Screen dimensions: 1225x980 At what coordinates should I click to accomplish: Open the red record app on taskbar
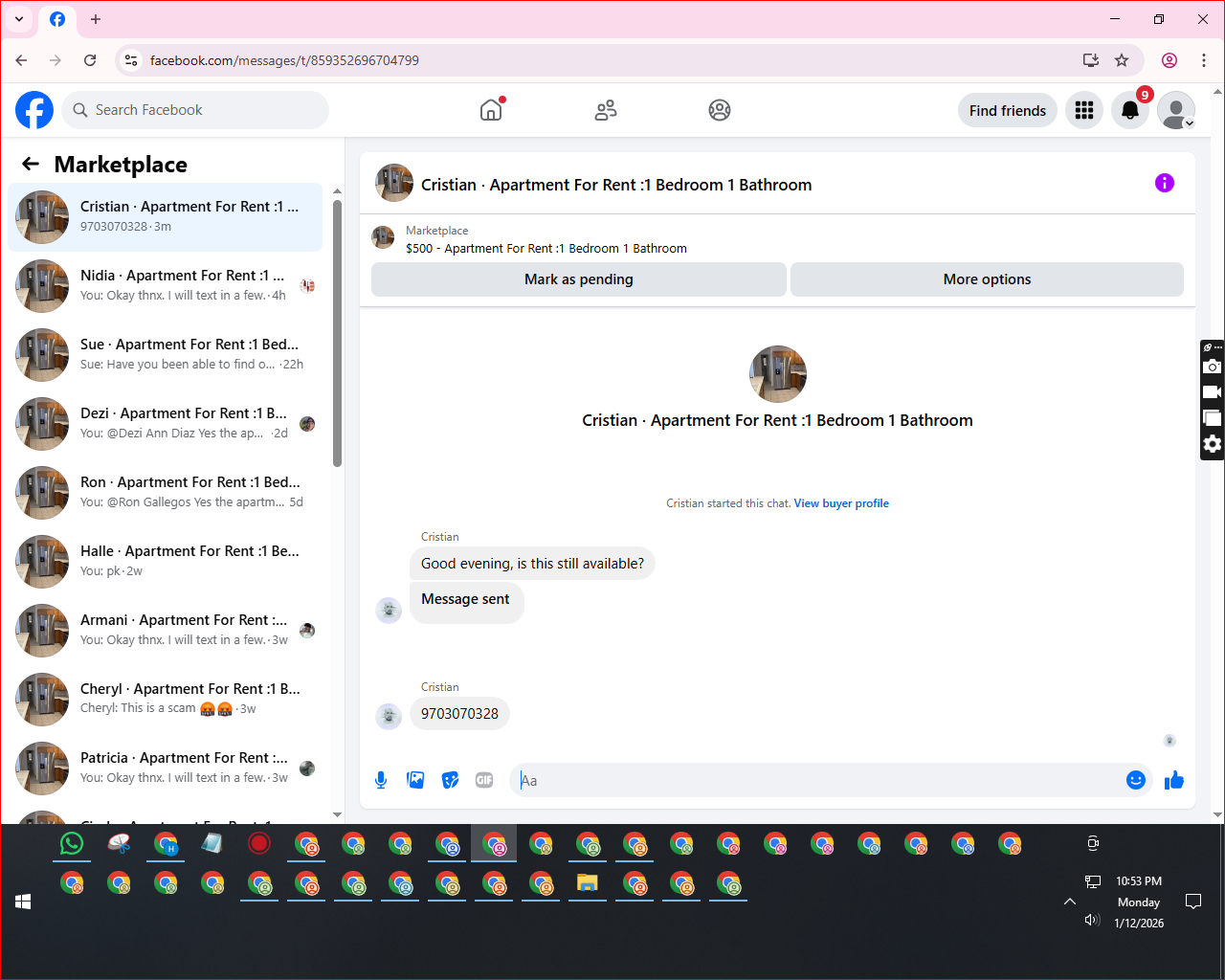pos(258,843)
